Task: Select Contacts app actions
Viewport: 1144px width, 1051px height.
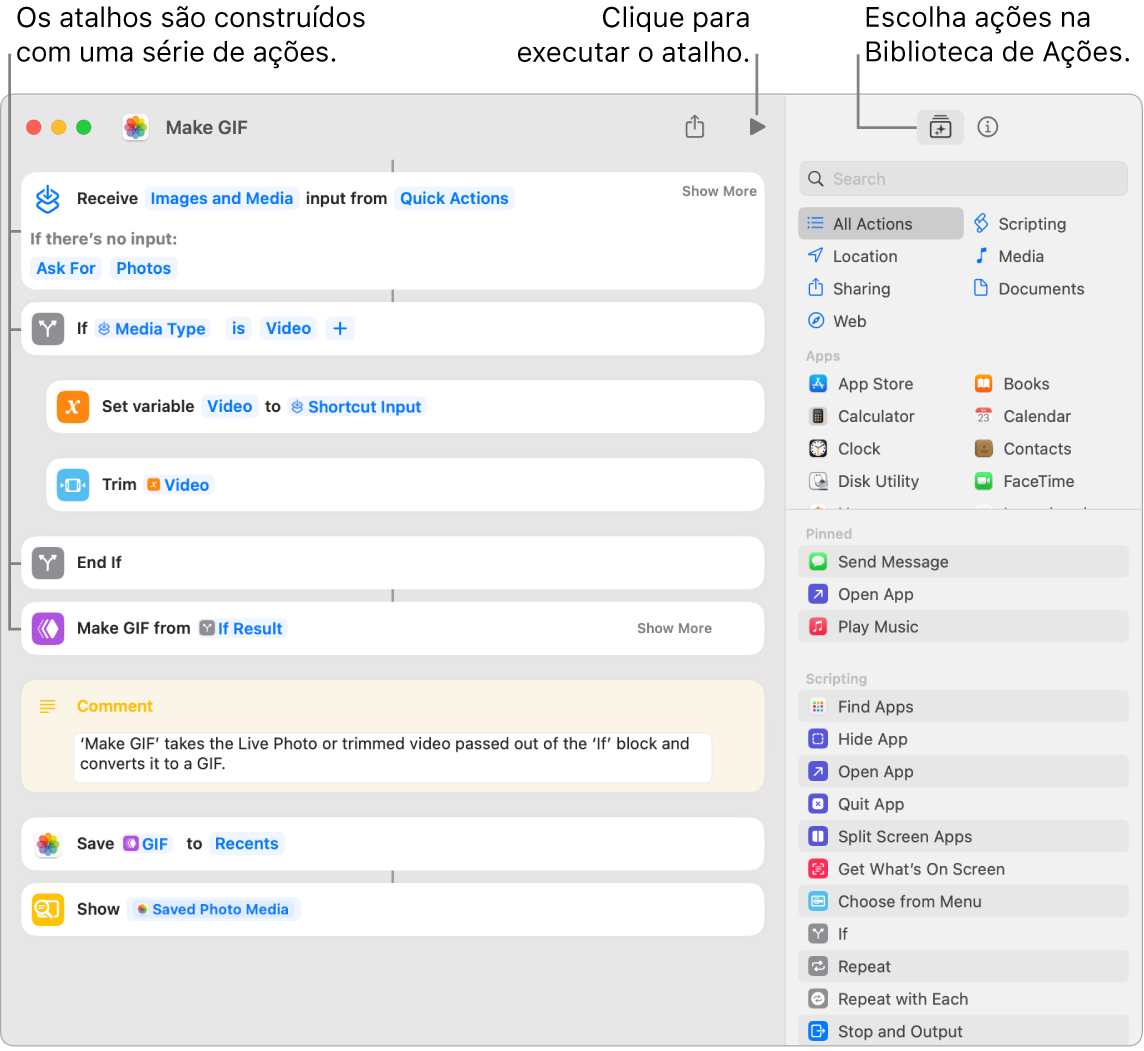Action: tap(1034, 448)
